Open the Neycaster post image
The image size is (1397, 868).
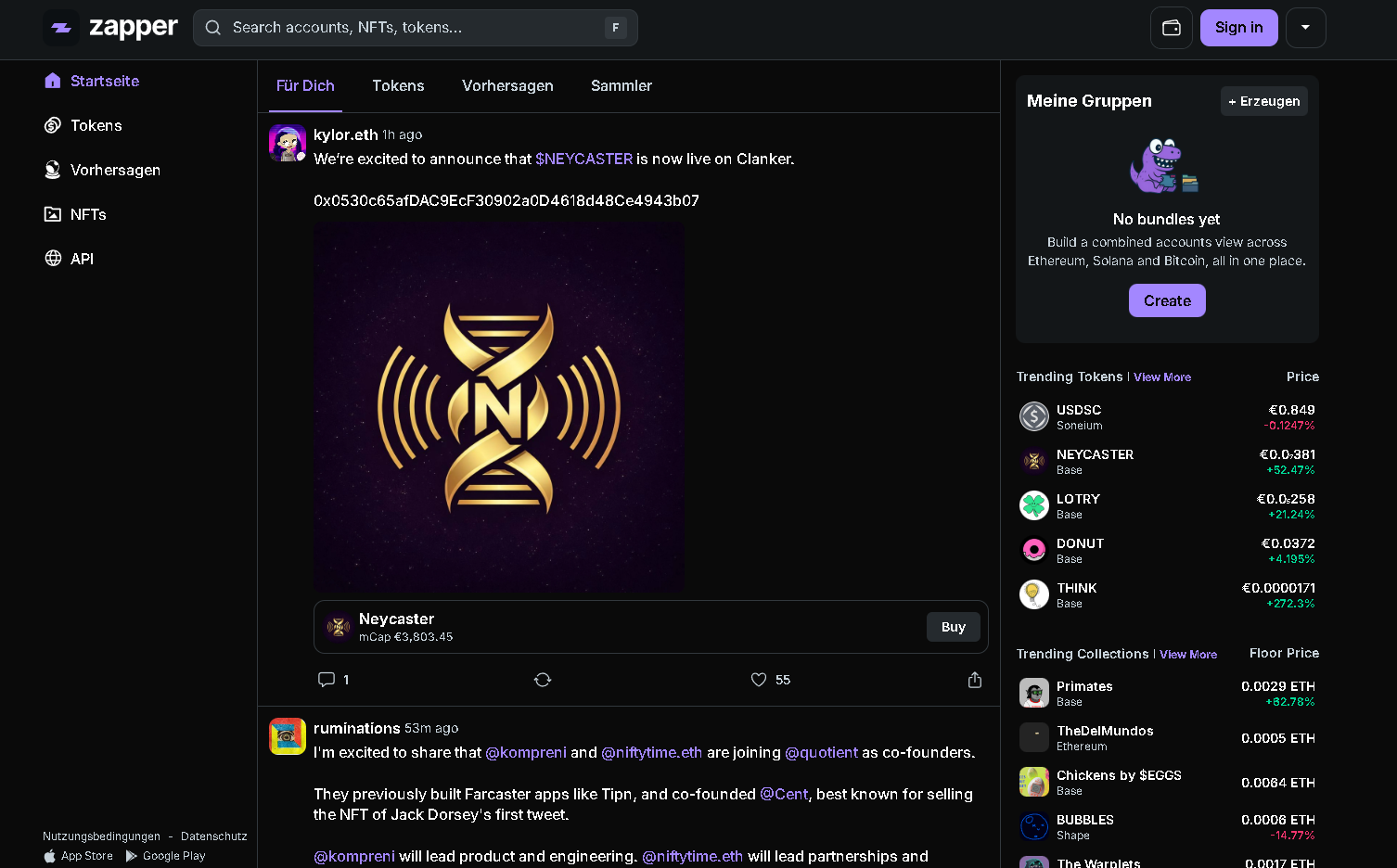(499, 407)
